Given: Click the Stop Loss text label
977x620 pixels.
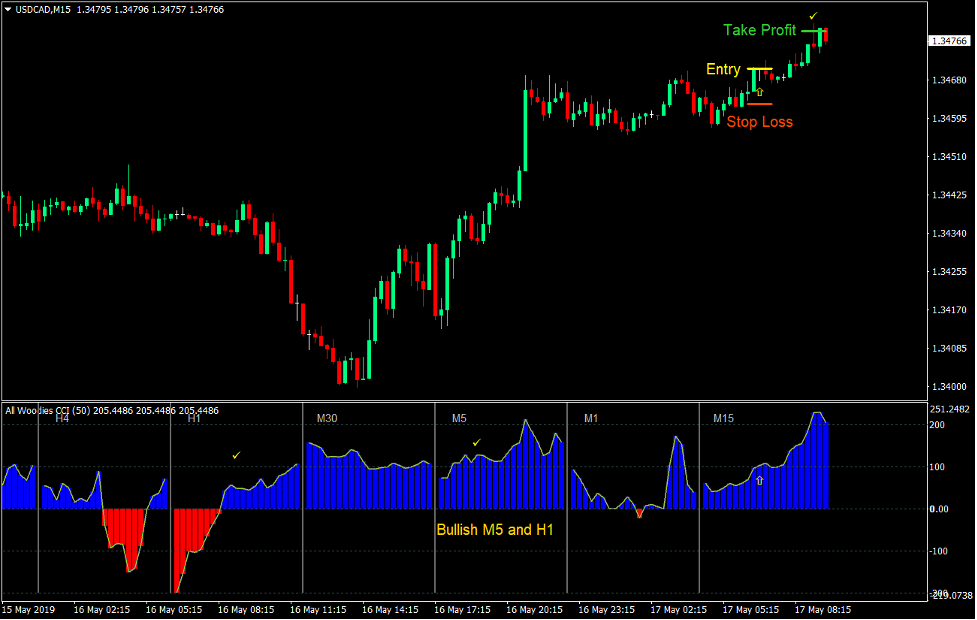Looking at the screenshot, I should pos(759,122).
